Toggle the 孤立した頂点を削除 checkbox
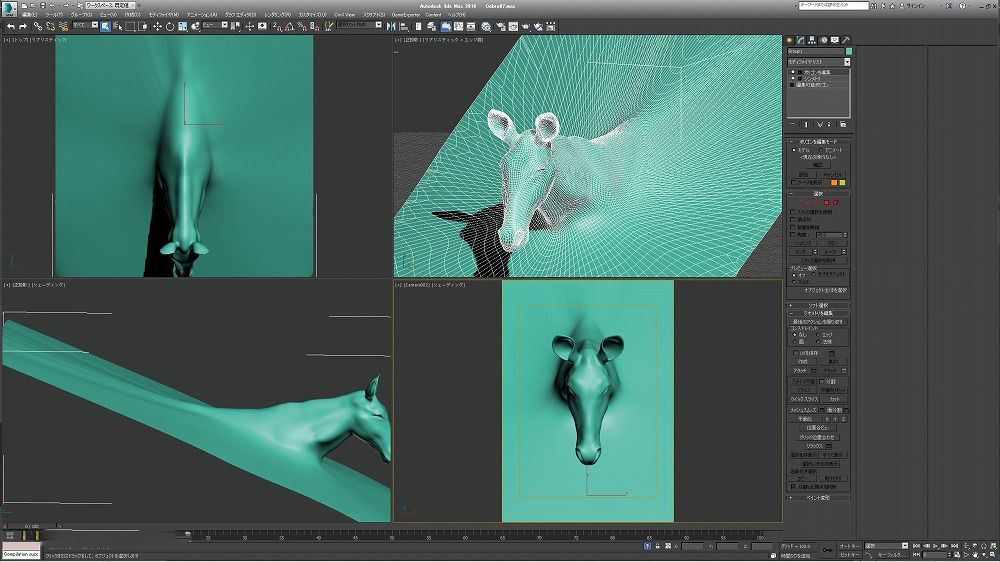 [x=793, y=486]
